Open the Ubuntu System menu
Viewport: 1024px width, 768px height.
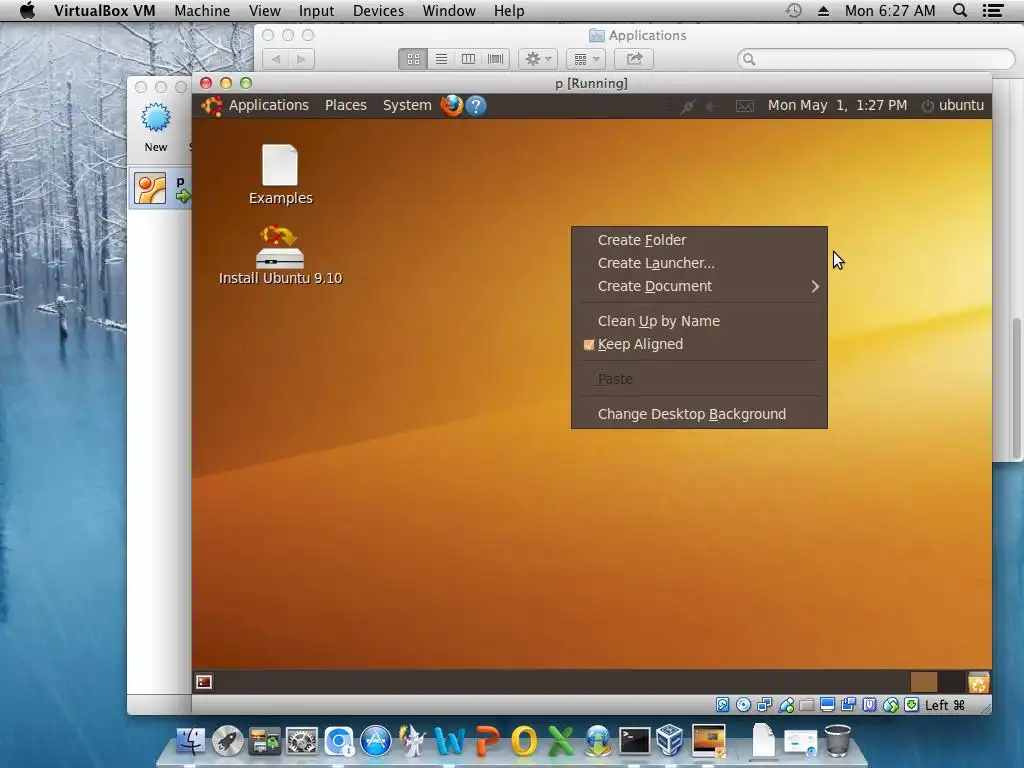pos(407,105)
